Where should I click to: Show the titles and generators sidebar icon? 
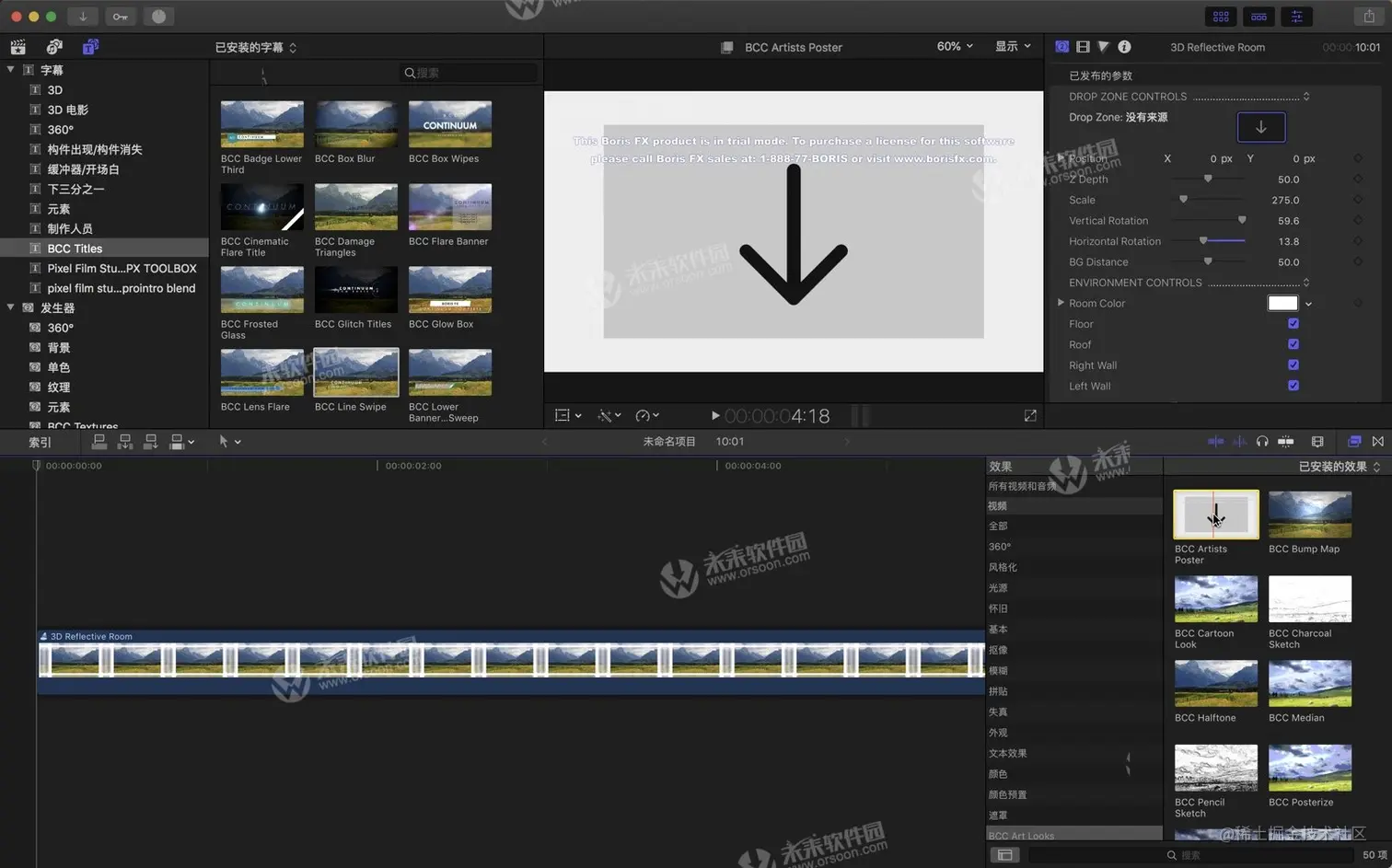point(90,47)
